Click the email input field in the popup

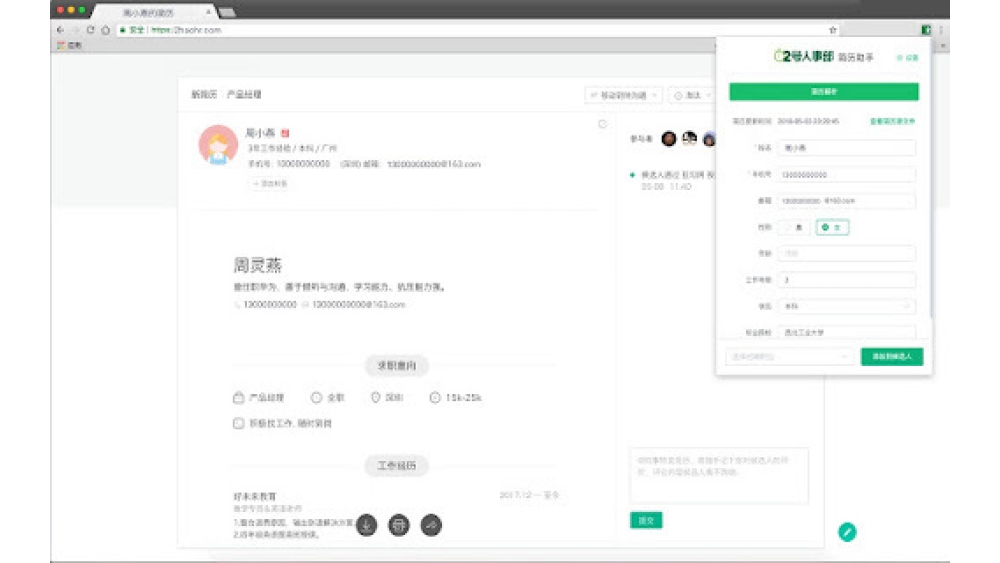pyautogui.click(x=846, y=200)
